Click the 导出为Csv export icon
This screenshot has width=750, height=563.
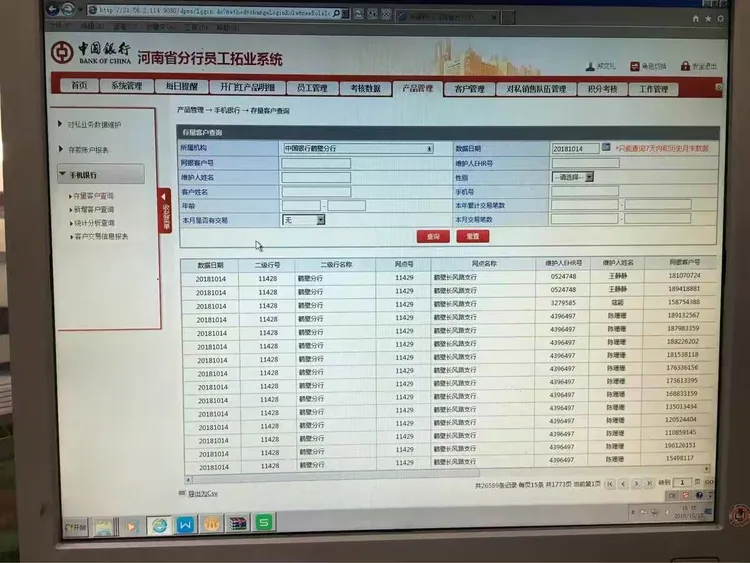pyautogui.click(x=182, y=493)
